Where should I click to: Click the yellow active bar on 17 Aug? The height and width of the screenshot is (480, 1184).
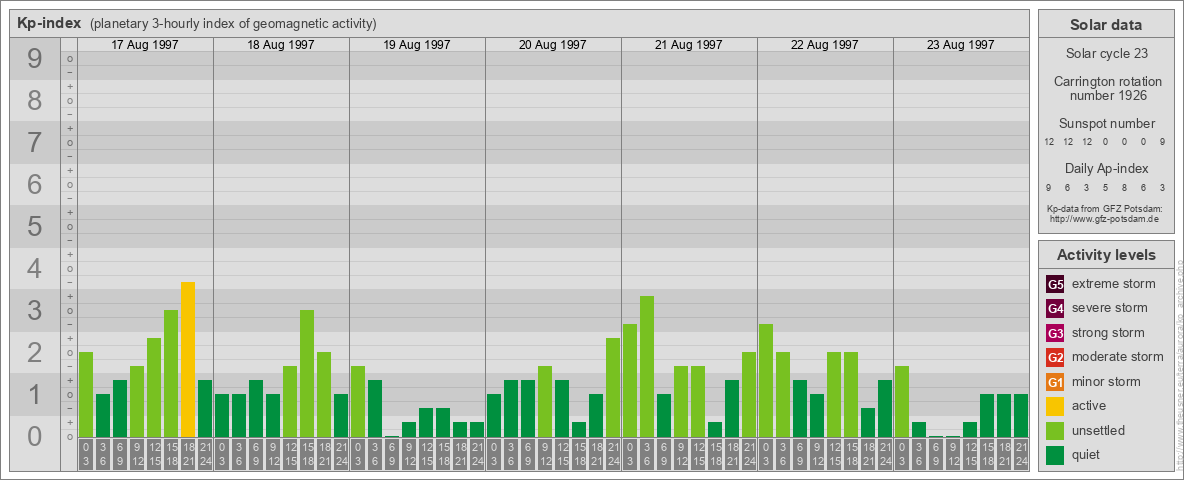[188, 359]
